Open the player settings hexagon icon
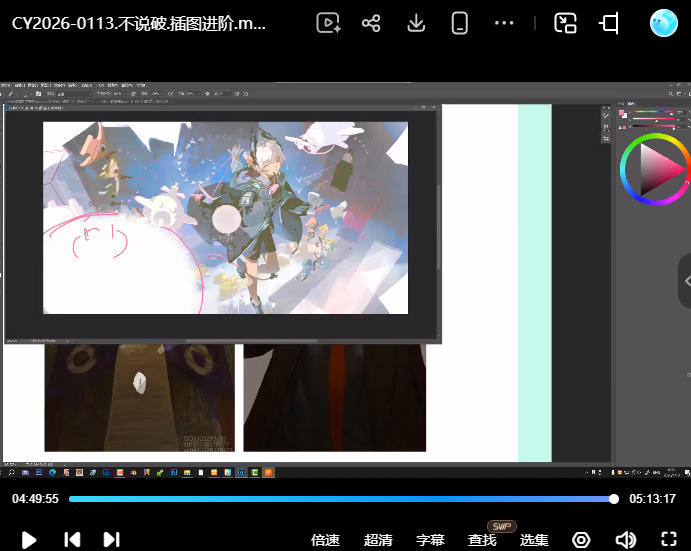This screenshot has height=551, width=691. (581, 540)
